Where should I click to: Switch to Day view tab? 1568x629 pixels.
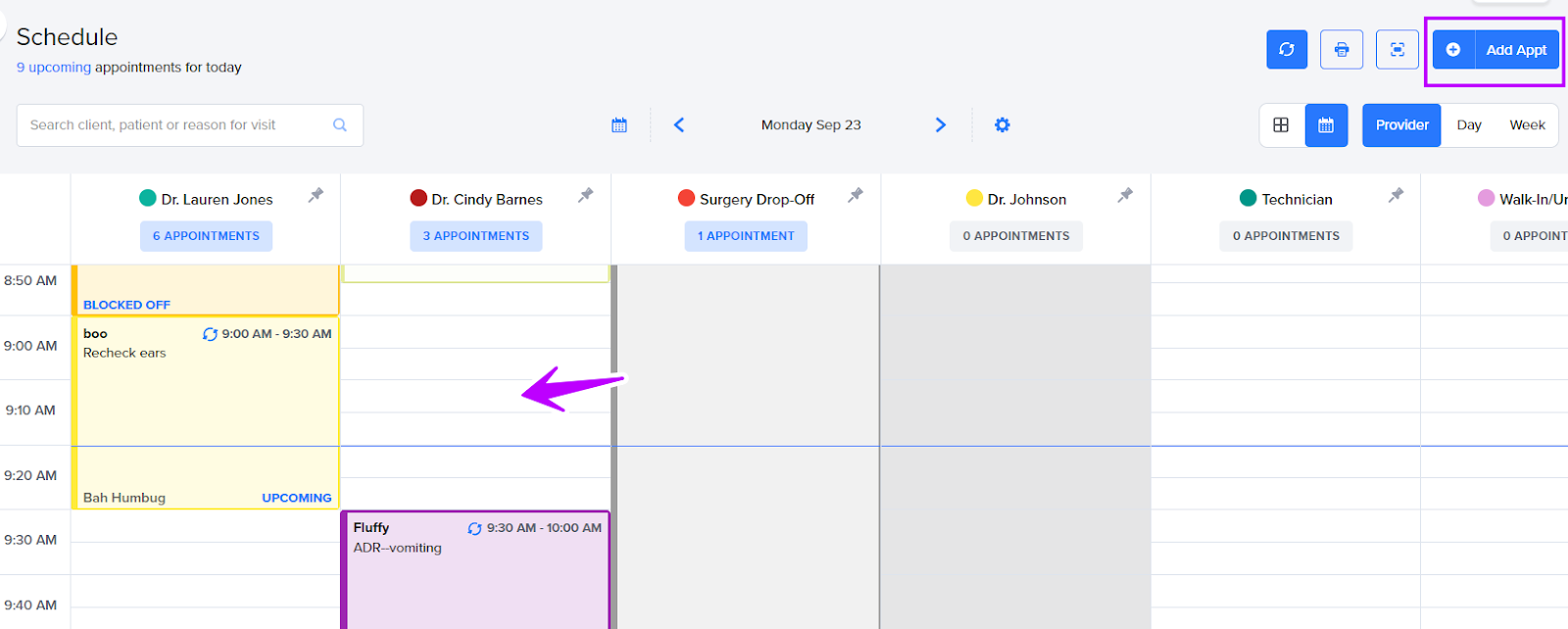pyautogui.click(x=1469, y=125)
